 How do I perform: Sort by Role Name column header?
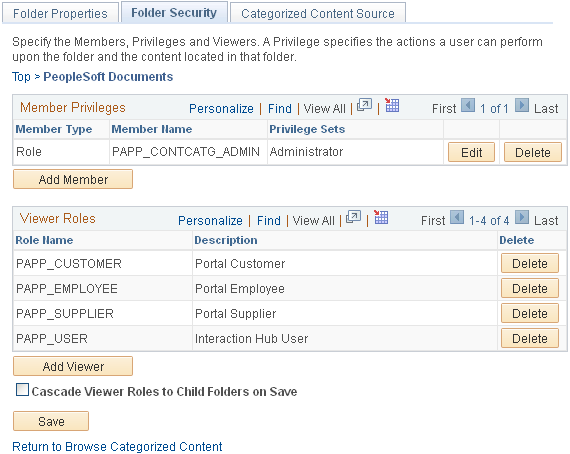tap(44, 240)
